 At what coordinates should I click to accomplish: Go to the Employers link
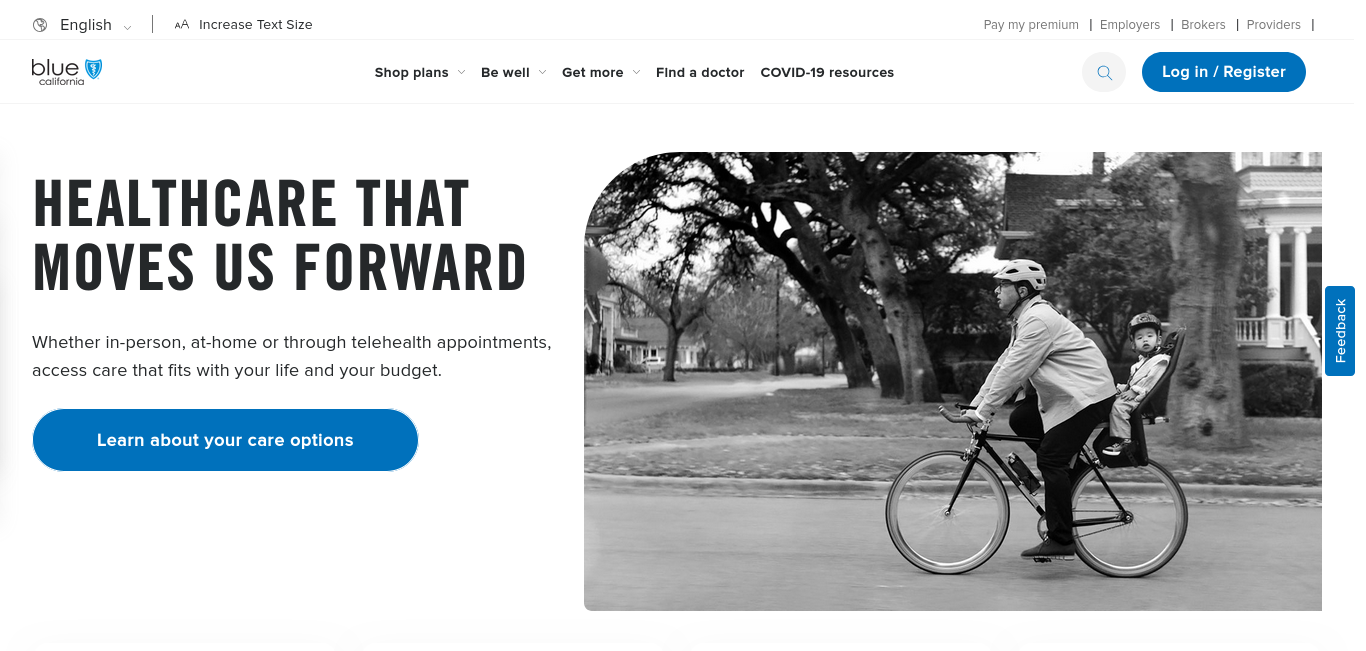pyautogui.click(x=1130, y=25)
